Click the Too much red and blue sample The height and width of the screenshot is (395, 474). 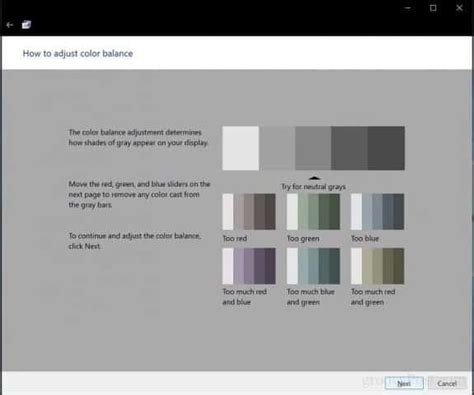pyautogui.click(x=249, y=266)
